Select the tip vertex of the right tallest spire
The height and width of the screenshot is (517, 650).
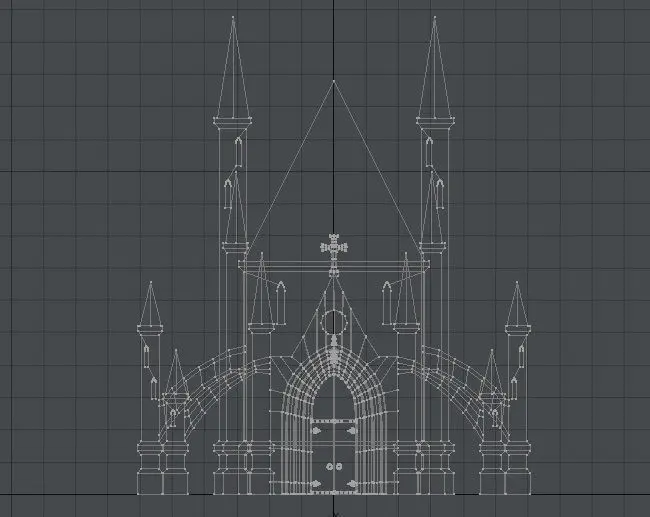[x=434, y=17]
